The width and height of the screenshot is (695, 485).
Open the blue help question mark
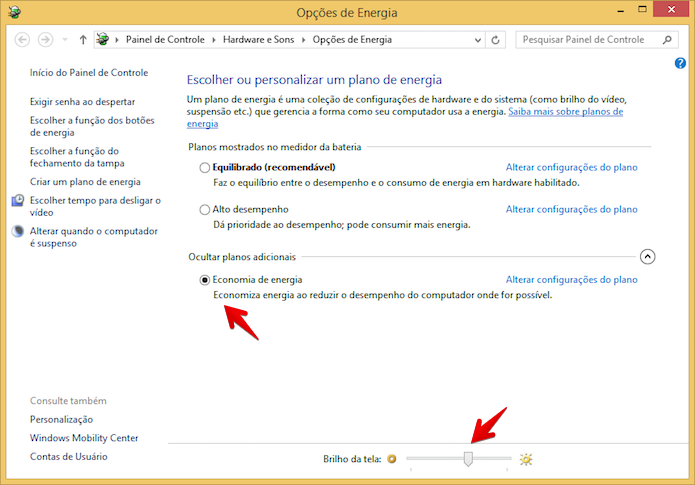[680, 63]
